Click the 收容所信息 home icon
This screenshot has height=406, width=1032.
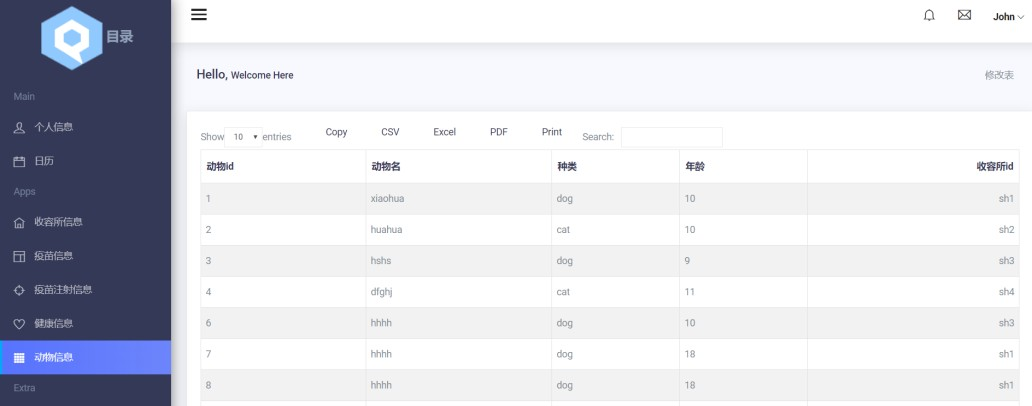click(x=19, y=222)
